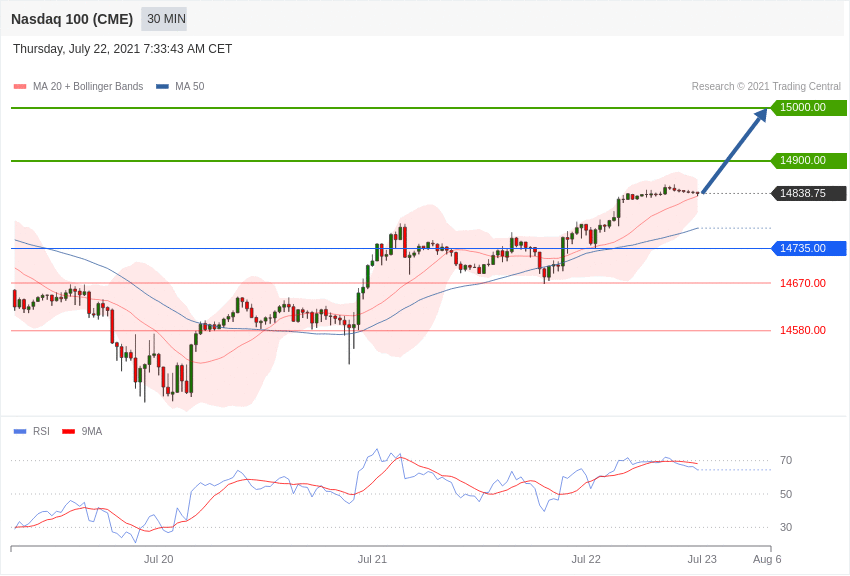This screenshot has height=576, width=850.
Task: Click the blue forecast arrow head
Action: [761, 115]
